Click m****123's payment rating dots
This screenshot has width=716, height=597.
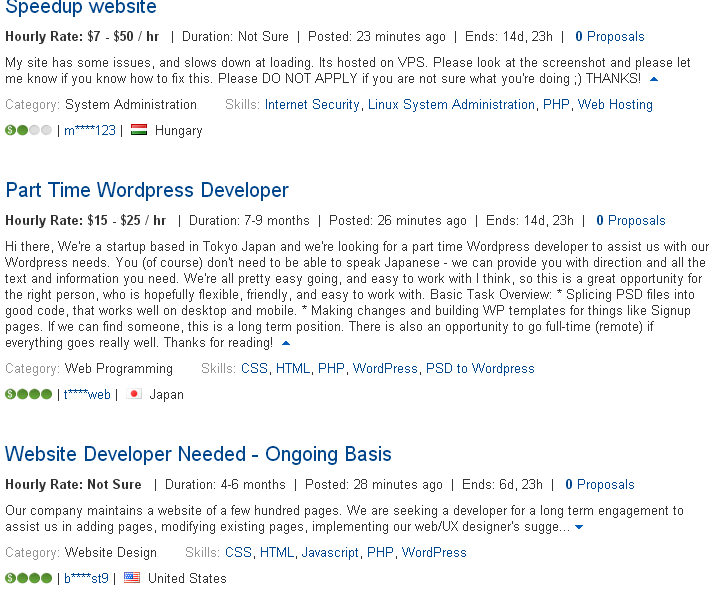click(x=28, y=130)
